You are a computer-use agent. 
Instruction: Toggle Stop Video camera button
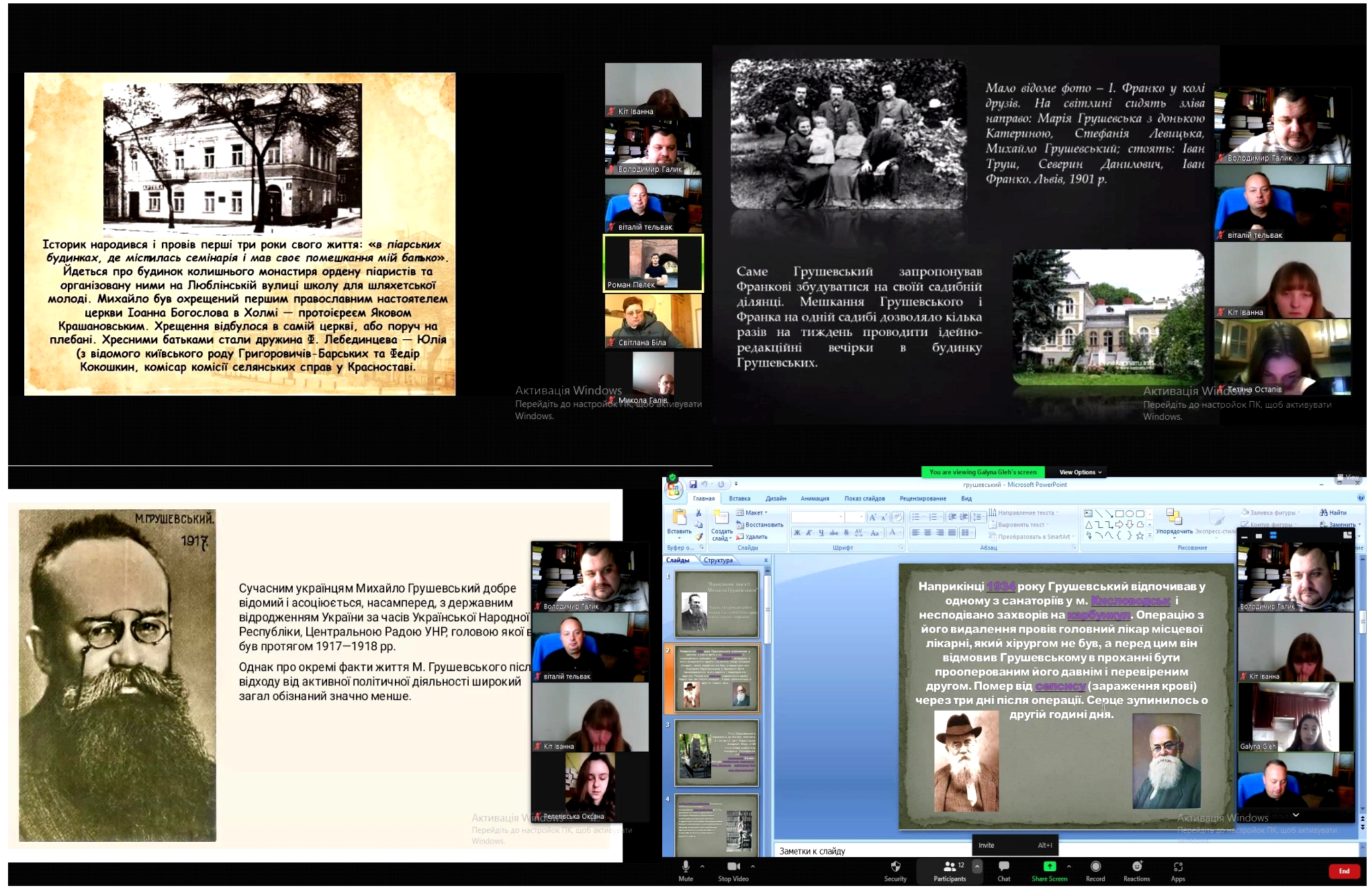(x=733, y=867)
